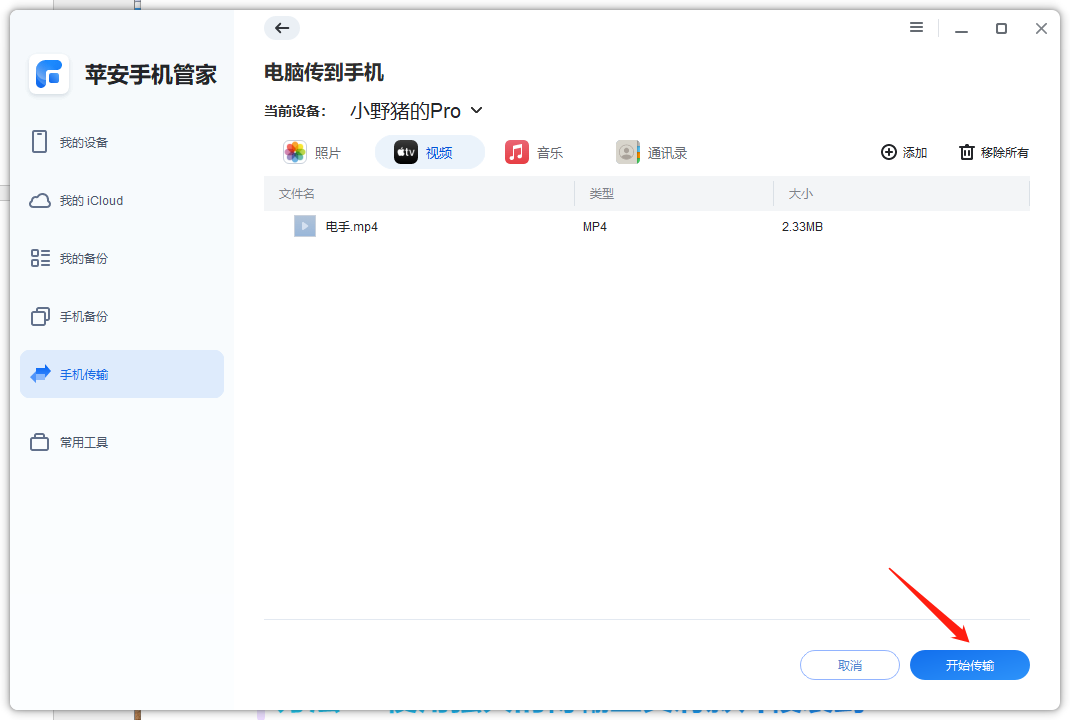1070x720 pixels.
Task: Click the 苹安手机管家 app logo
Action: click(48, 75)
